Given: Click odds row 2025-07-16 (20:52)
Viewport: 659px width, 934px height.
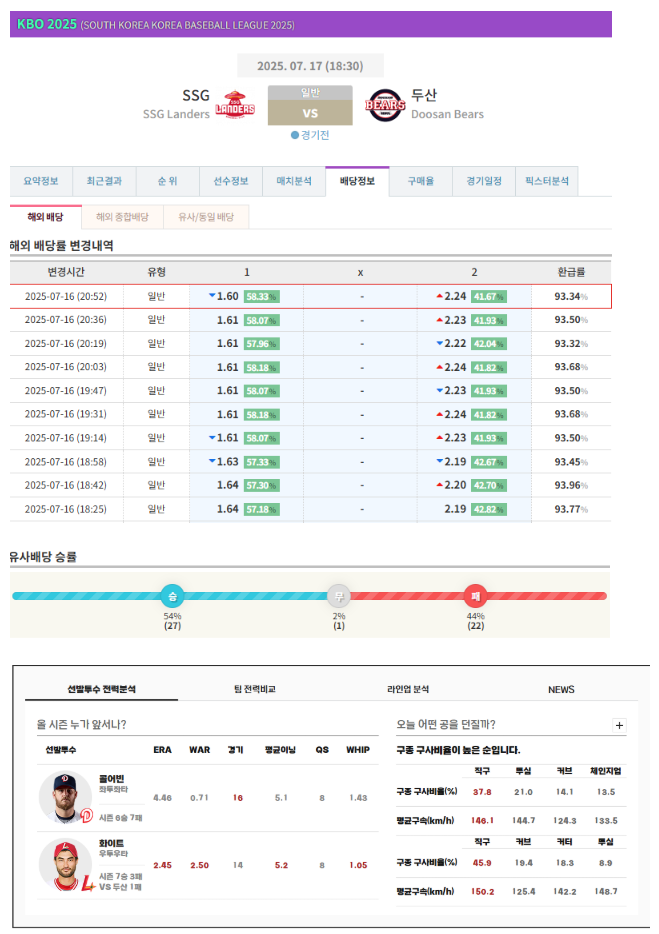Looking at the screenshot, I should 310,297.
